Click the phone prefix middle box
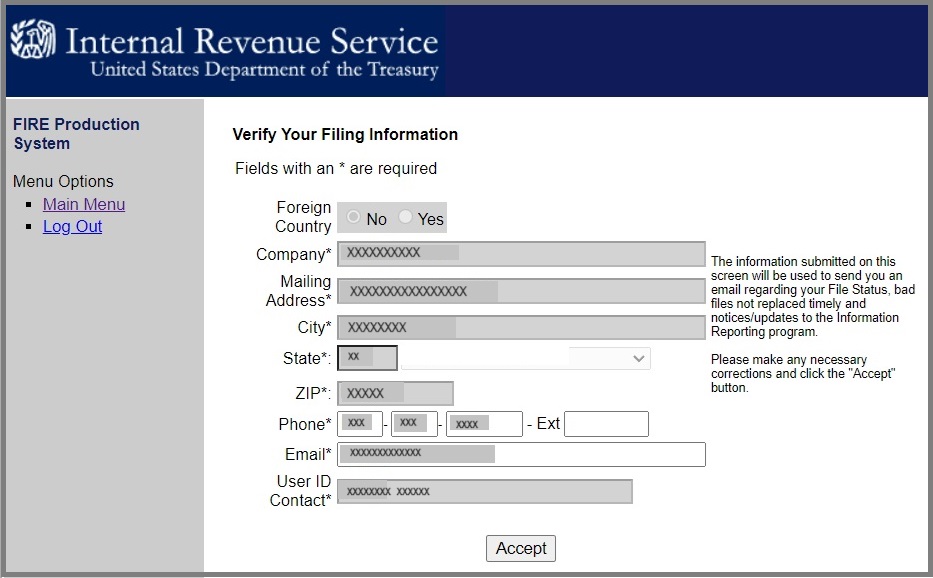This screenshot has height=578, width=933. tap(414, 424)
